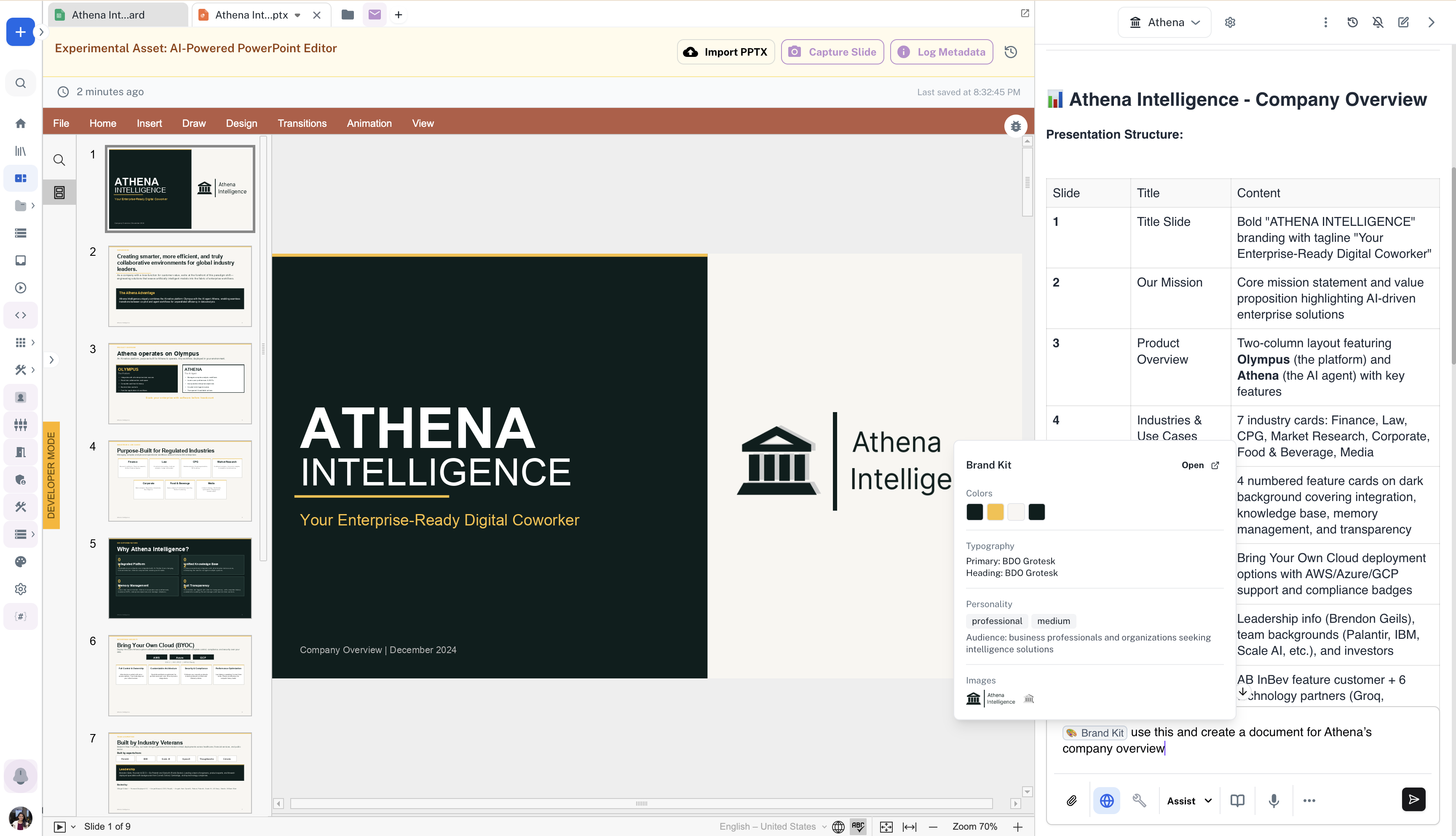
Task: Open chat history clock icon
Action: (x=1352, y=22)
